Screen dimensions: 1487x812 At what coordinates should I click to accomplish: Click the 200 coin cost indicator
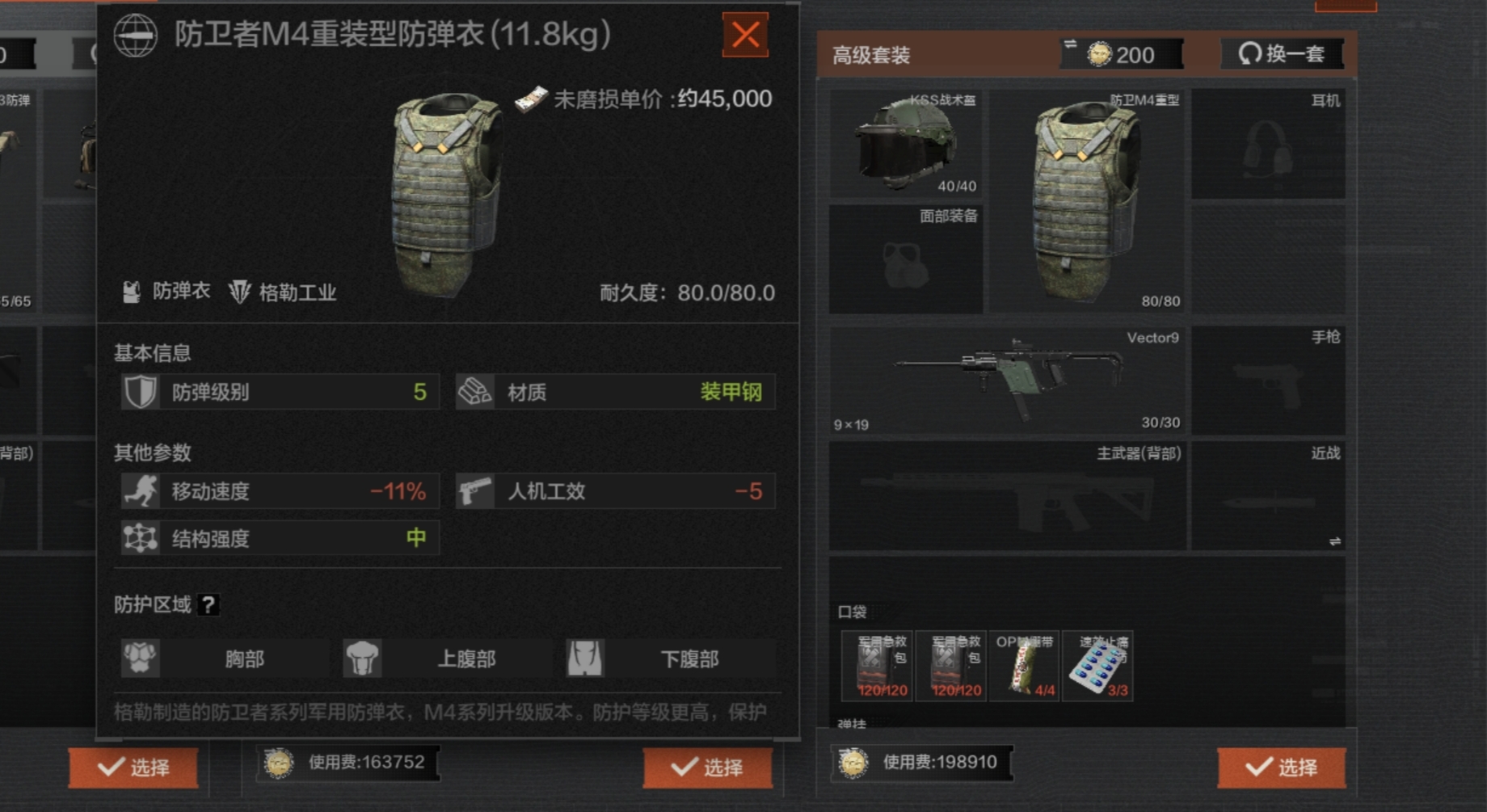pos(1122,54)
